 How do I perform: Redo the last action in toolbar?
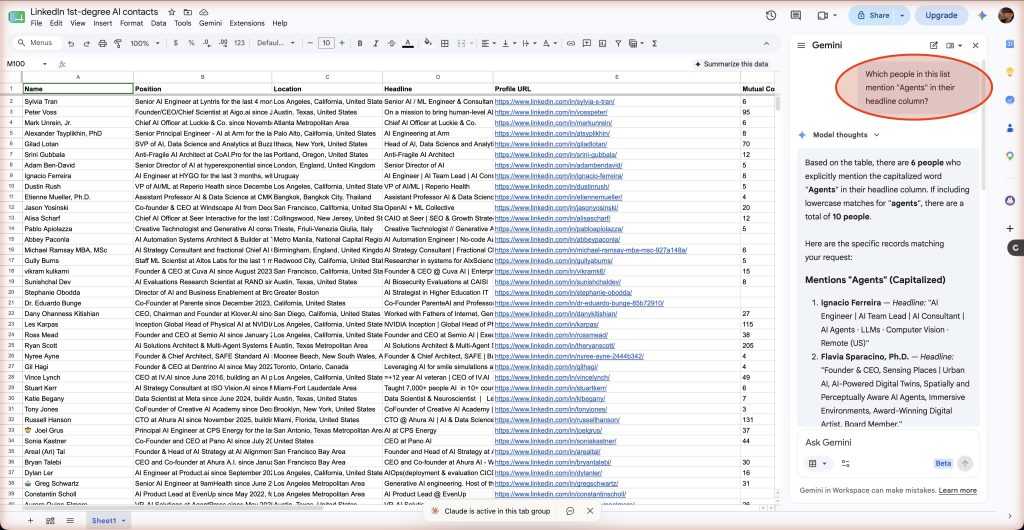pos(86,44)
